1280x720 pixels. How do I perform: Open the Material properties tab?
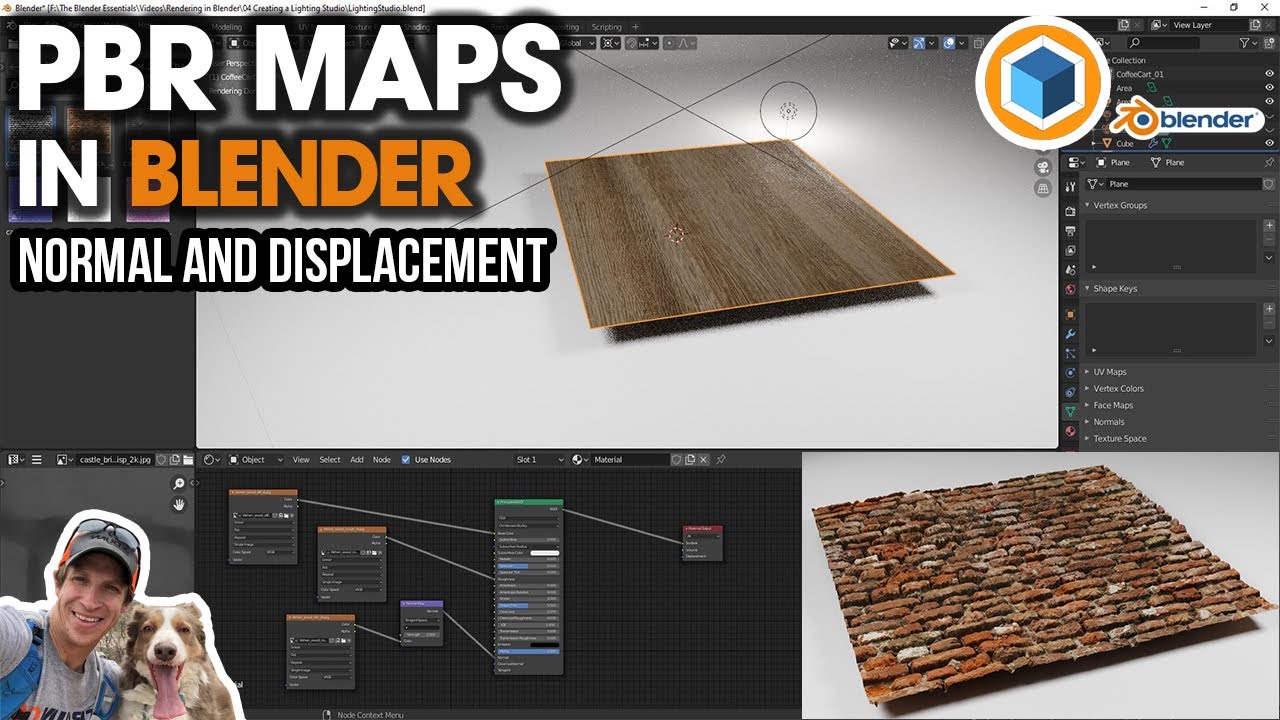pos(1070,431)
